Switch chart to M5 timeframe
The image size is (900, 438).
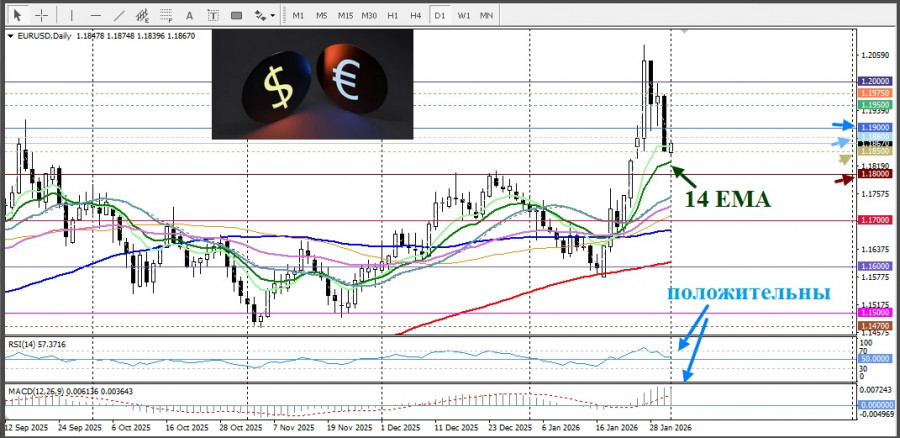[x=321, y=15]
